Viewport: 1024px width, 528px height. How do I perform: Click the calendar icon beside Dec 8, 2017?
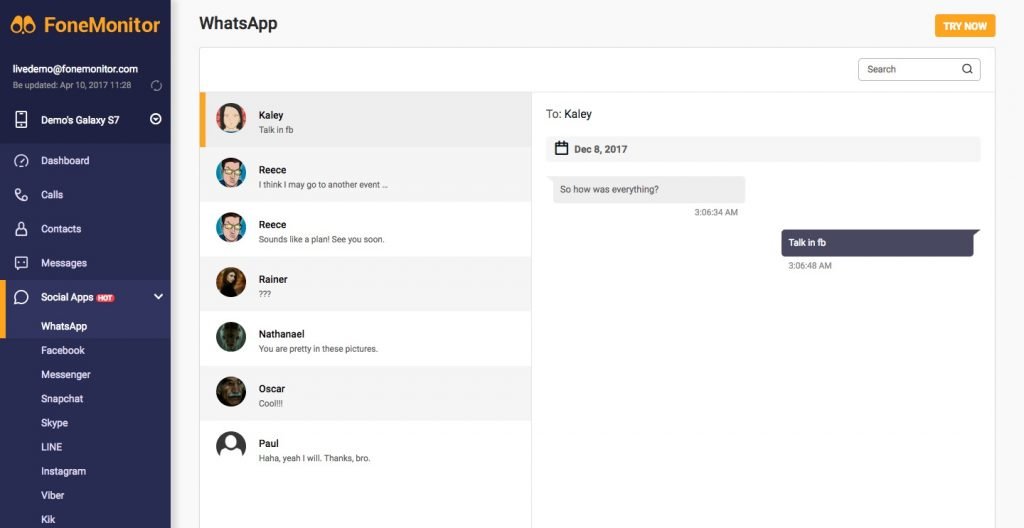pos(561,148)
